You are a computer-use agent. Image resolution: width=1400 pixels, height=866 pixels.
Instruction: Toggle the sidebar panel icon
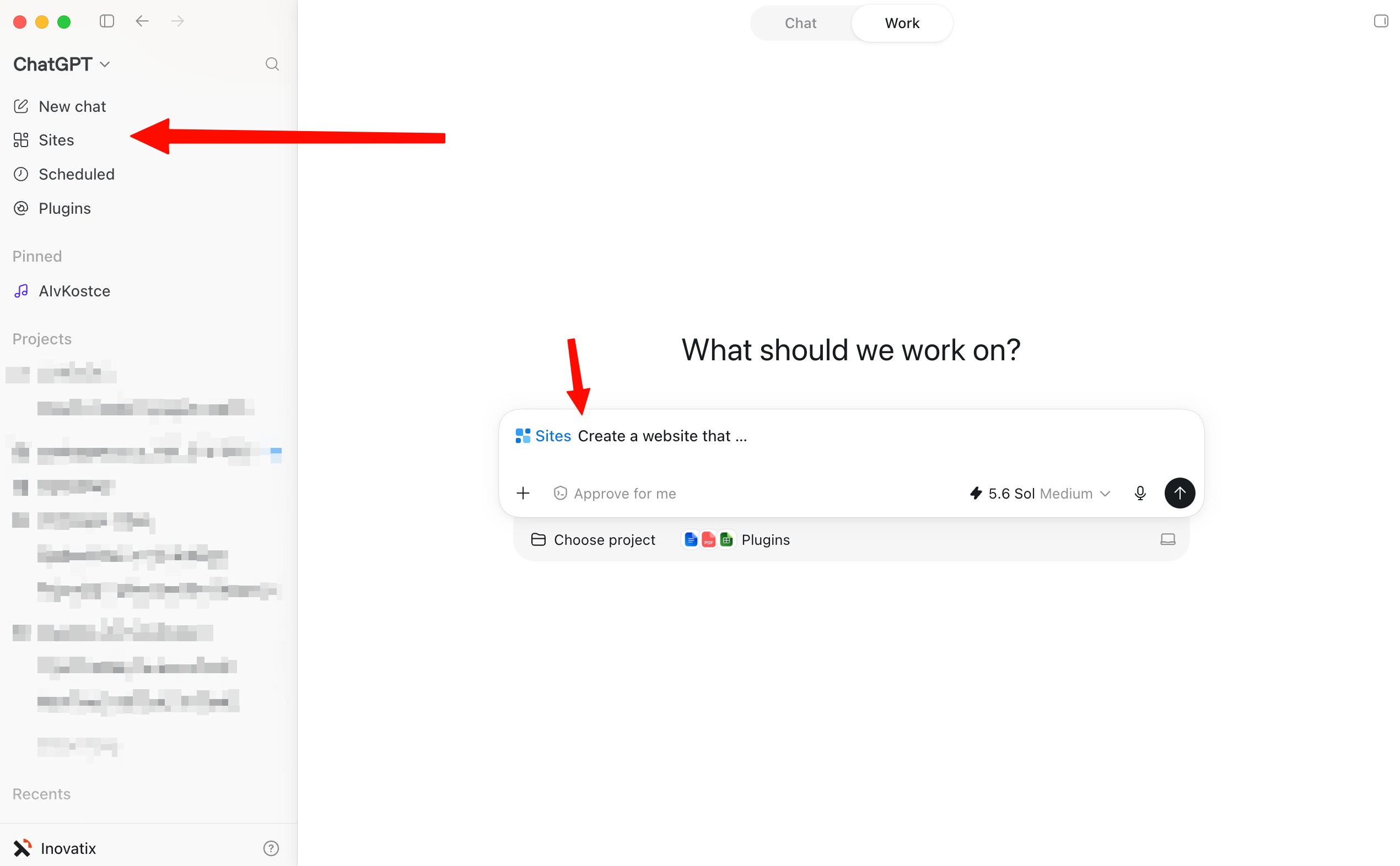tap(106, 22)
